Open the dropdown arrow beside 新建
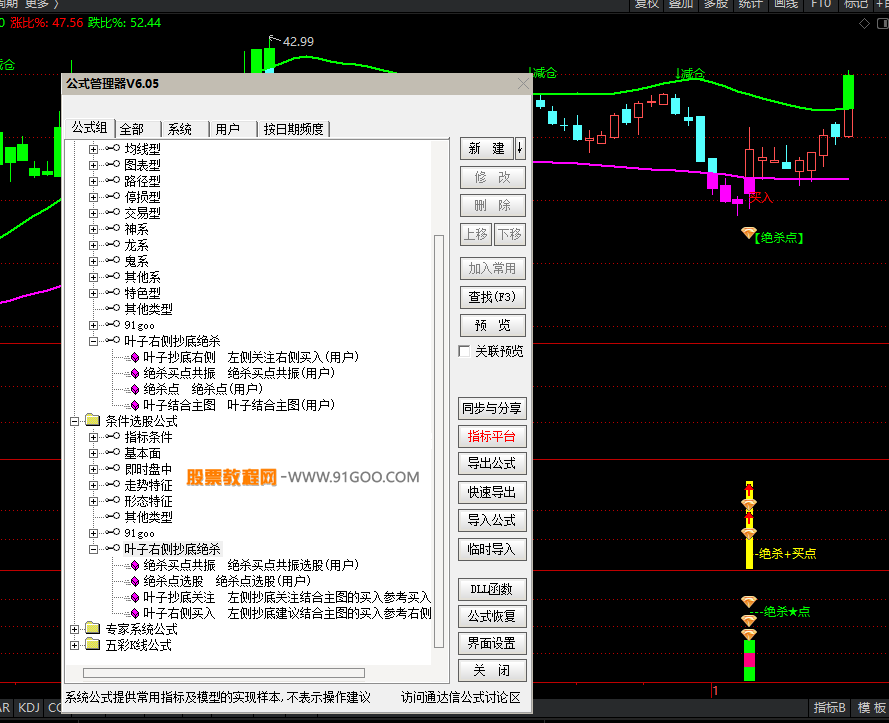 520,149
